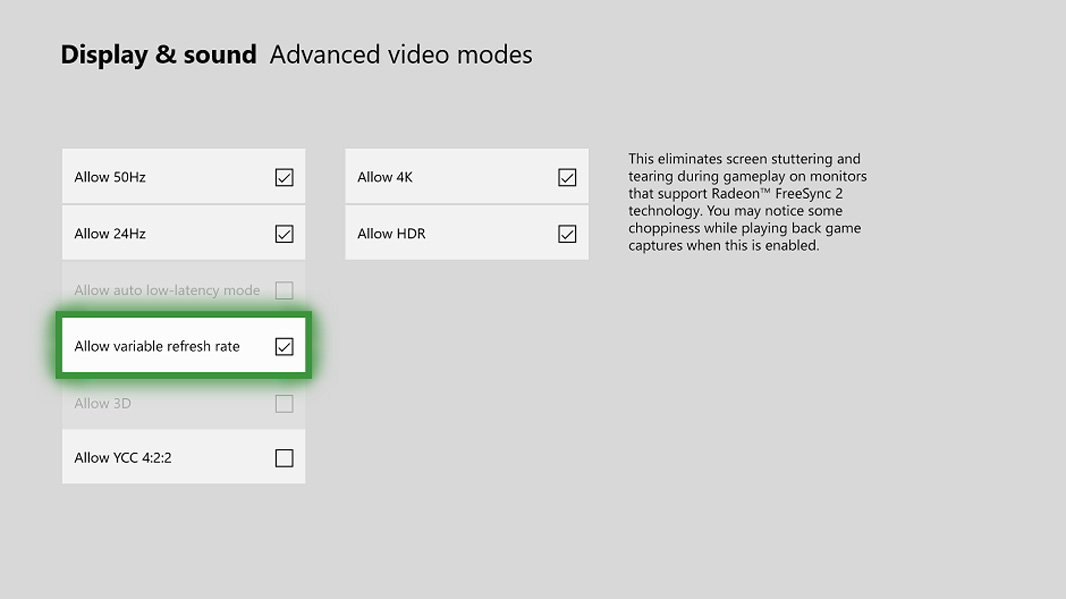Open the Display & sound breadcrumb
Viewport: 1066px width, 599px height.
tap(159, 54)
